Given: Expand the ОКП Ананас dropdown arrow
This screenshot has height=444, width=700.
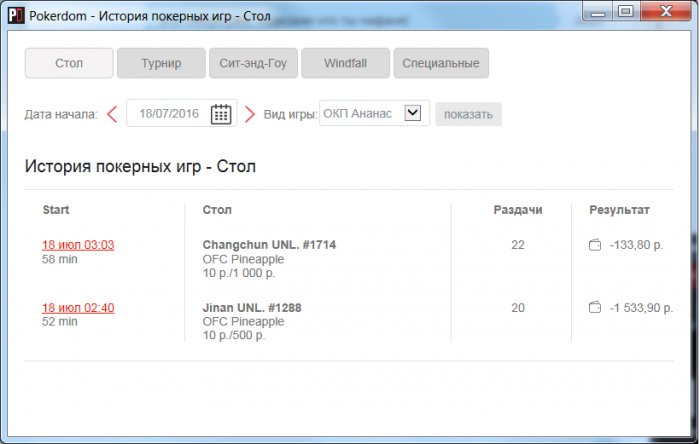Looking at the screenshot, I should (x=412, y=113).
